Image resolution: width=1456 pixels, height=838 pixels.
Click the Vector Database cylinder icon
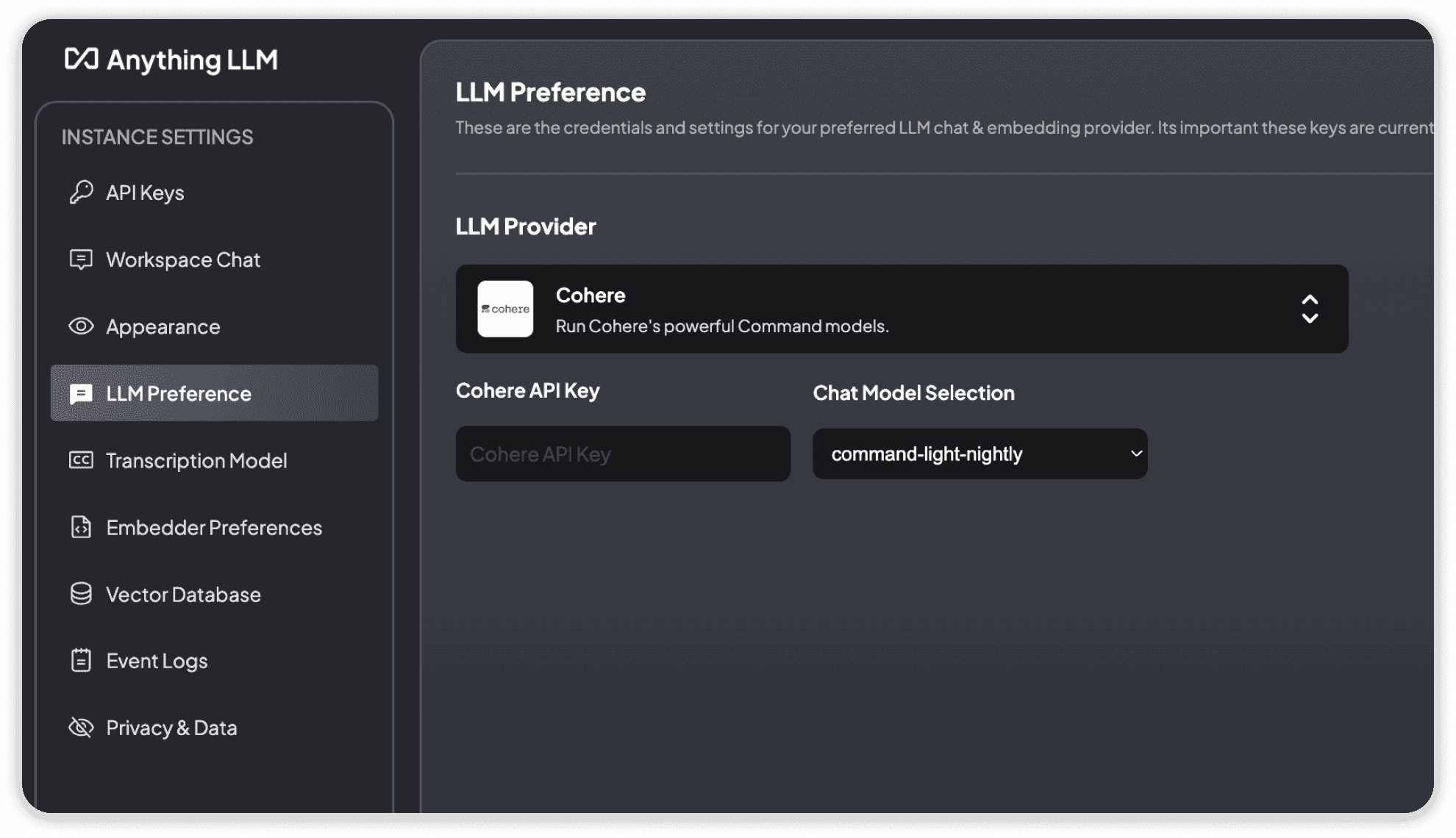click(81, 594)
